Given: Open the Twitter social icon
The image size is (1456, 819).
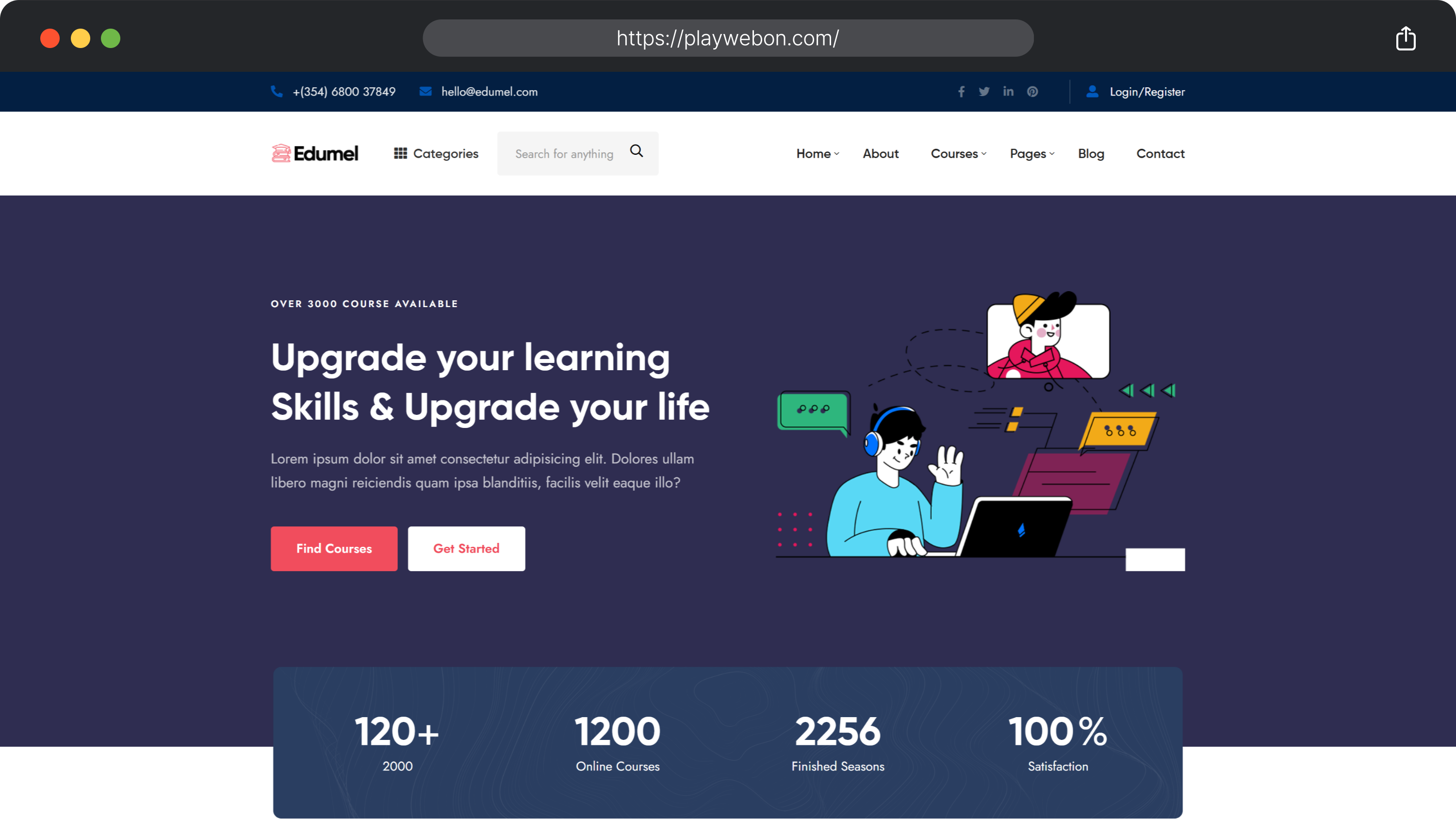Looking at the screenshot, I should click(x=984, y=92).
